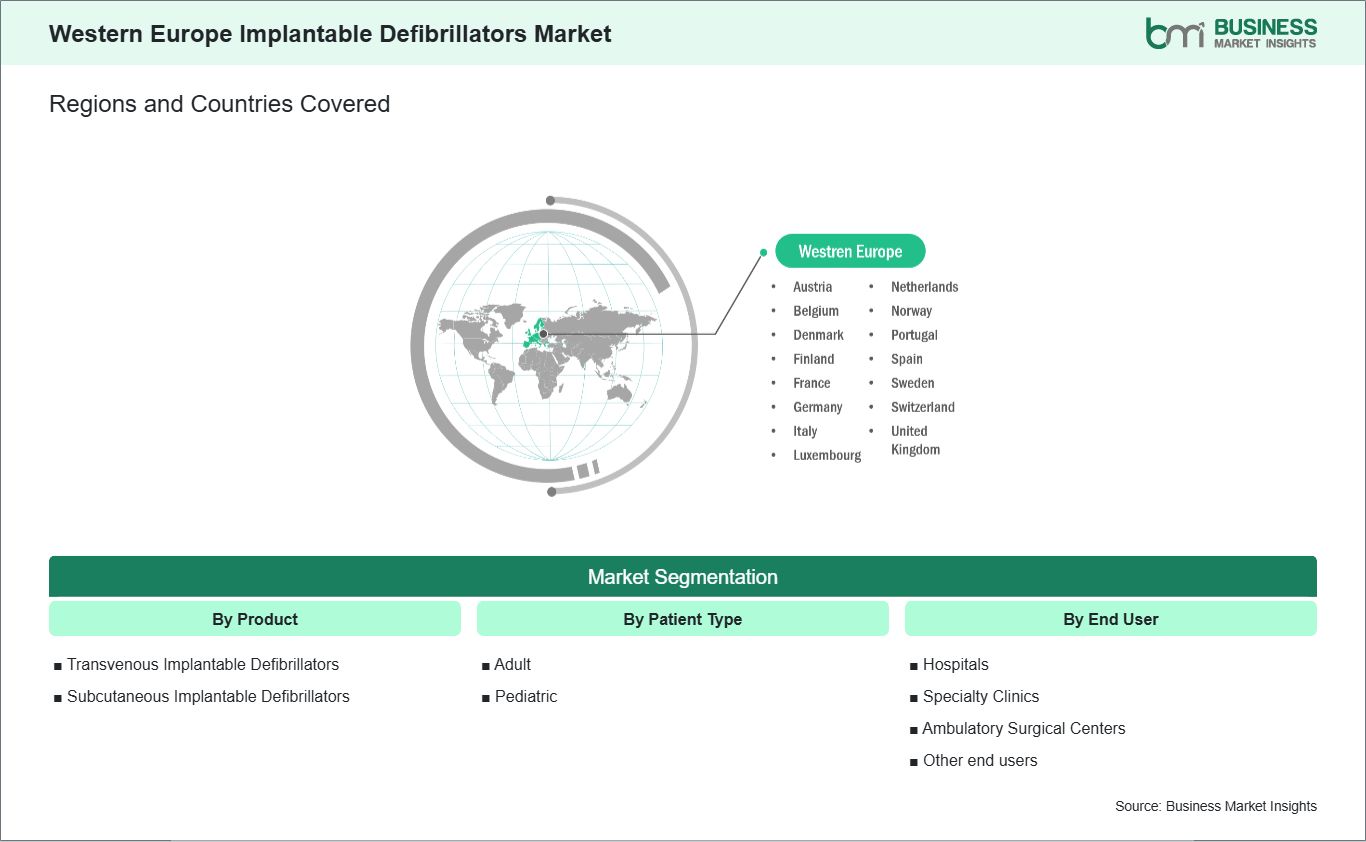Viewport: 1366px width, 842px height.
Task: Click the Regions and Countries Covered heading
Action: (220, 104)
